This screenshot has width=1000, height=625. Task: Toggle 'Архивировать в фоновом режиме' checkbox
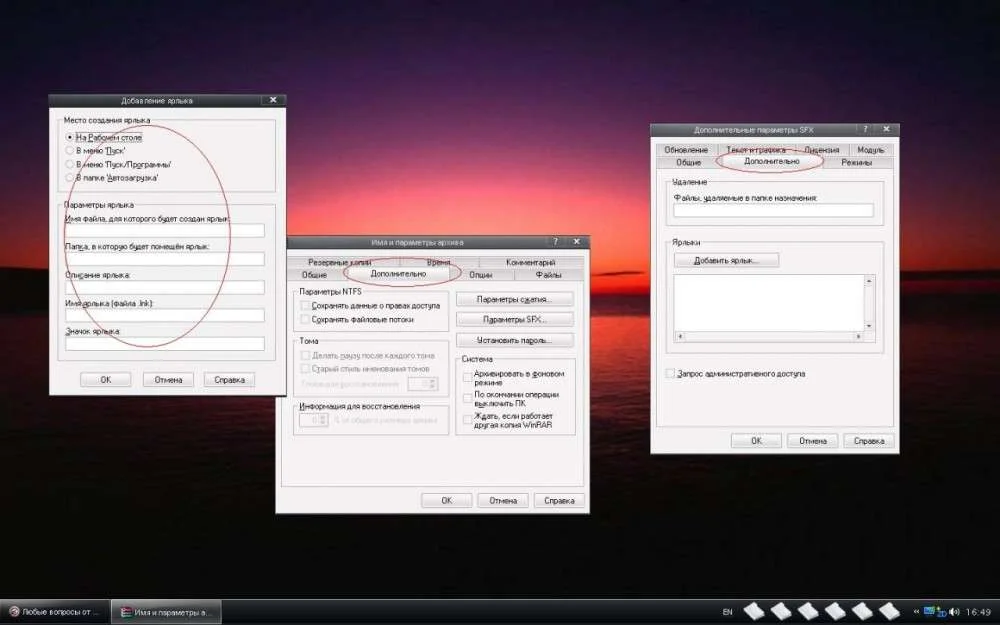(467, 377)
